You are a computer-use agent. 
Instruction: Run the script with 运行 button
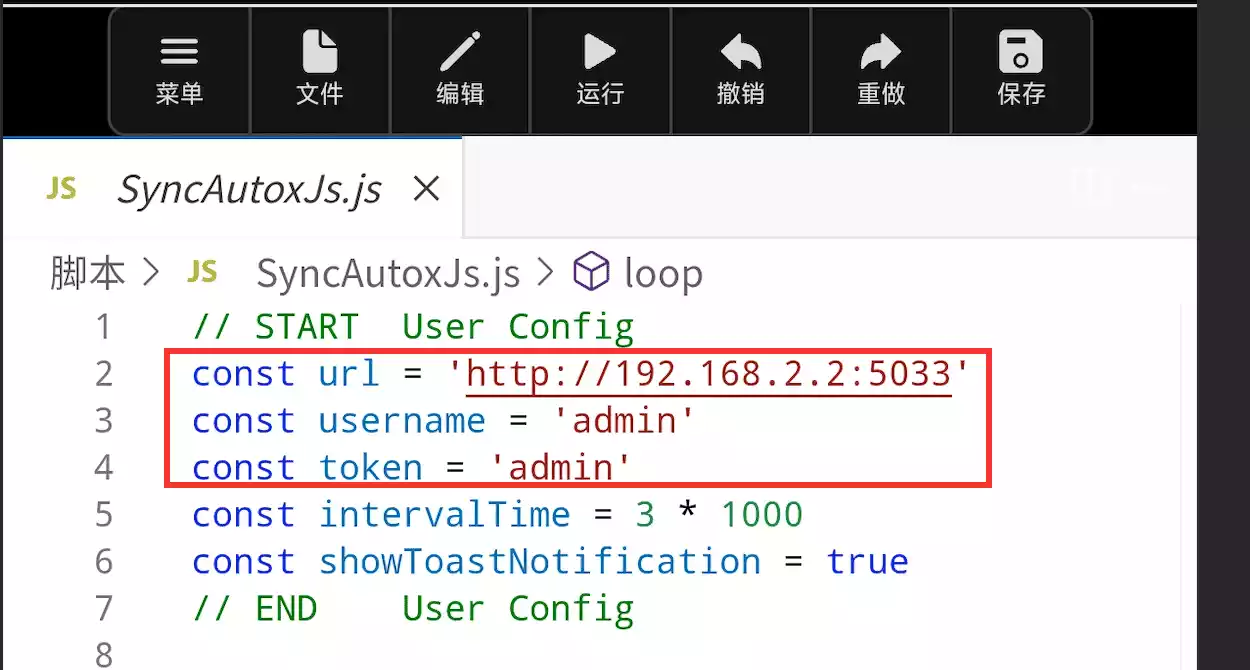[x=600, y=71]
